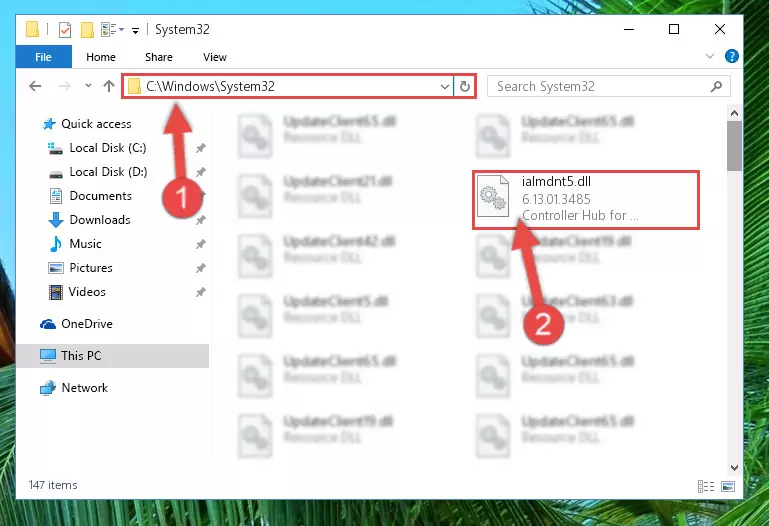Click the pin icon beside Pictures
Image resolution: width=769 pixels, height=526 pixels.
(x=201, y=268)
